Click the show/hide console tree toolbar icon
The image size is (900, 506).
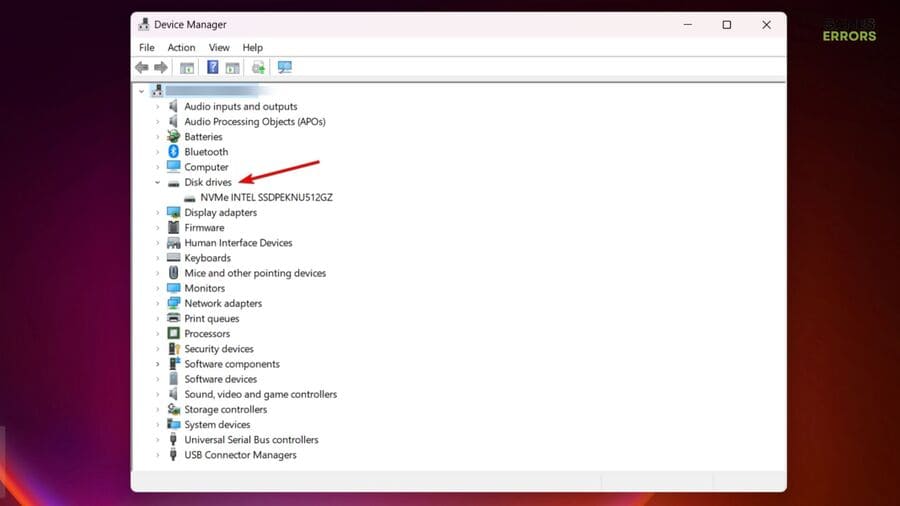tap(187, 67)
